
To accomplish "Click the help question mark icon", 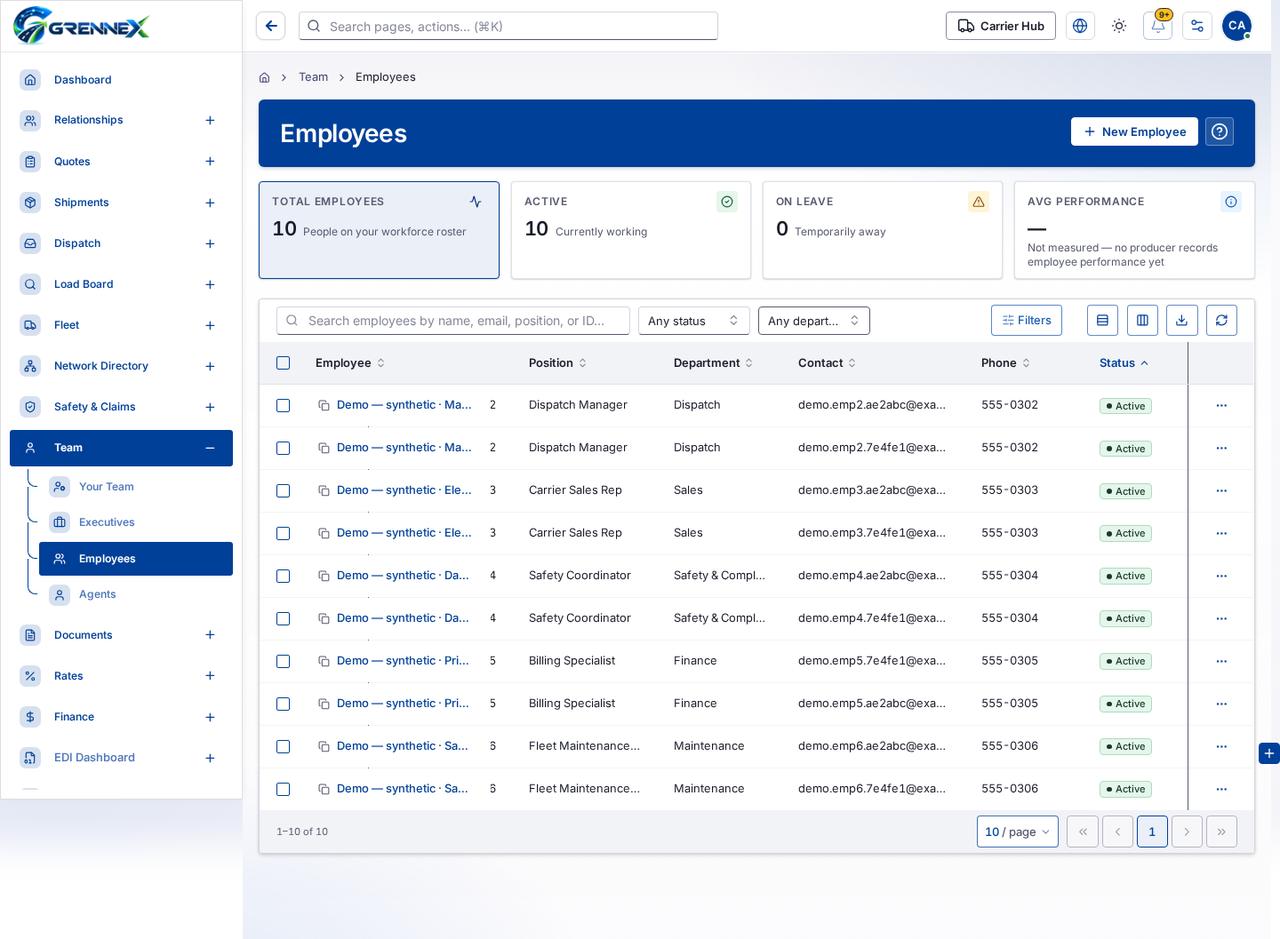I will coord(1219,132).
